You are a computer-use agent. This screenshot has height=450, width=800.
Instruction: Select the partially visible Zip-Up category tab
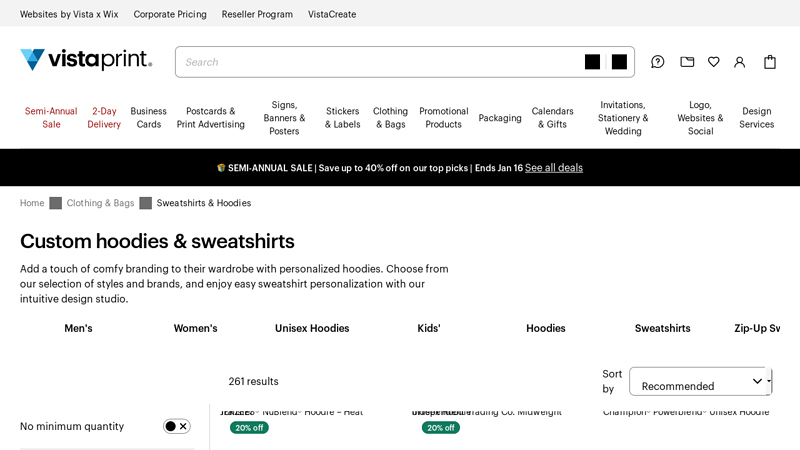(757, 328)
